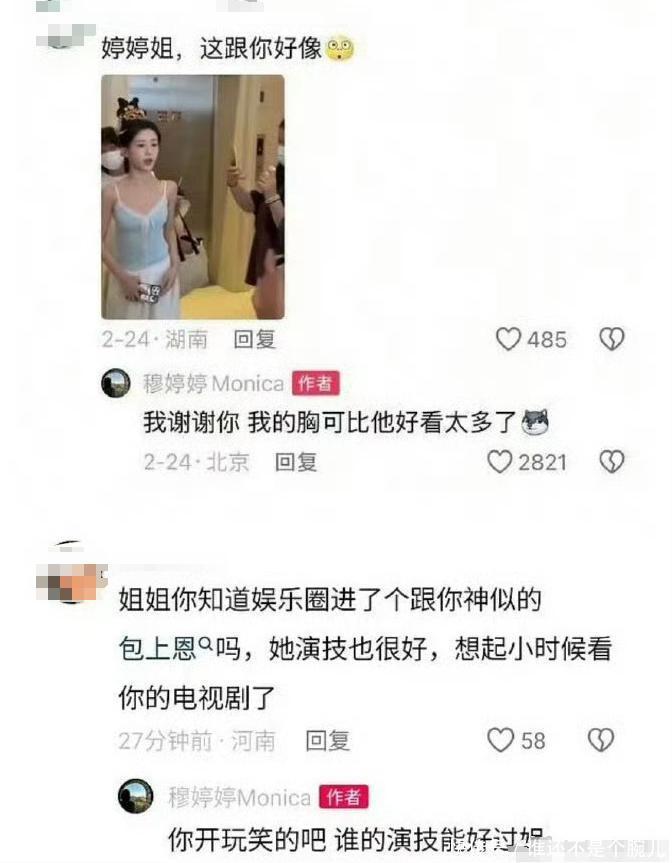Dislike the first comment via broken heart

611,339
